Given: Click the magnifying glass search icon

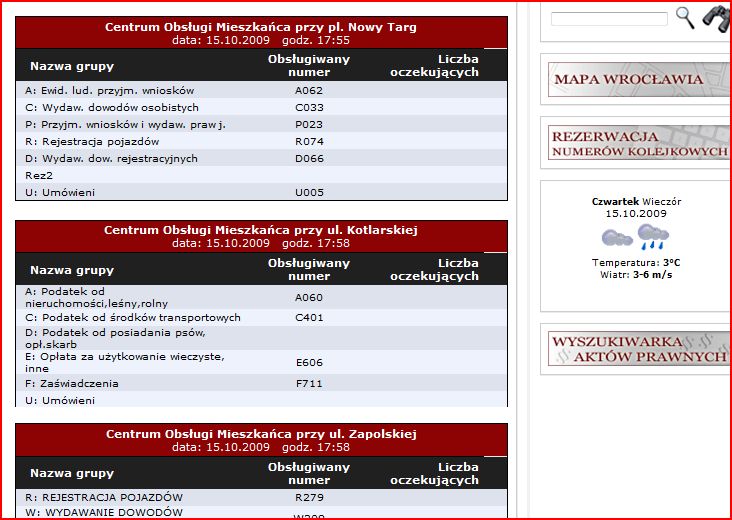Looking at the screenshot, I should tap(685, 18).
